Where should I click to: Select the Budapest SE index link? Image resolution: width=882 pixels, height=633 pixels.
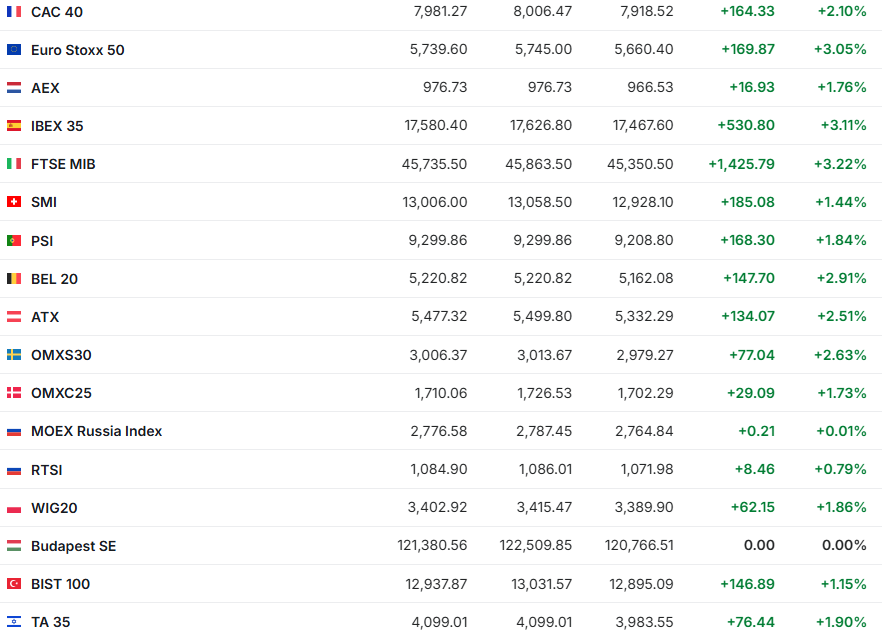pos(73,546)
